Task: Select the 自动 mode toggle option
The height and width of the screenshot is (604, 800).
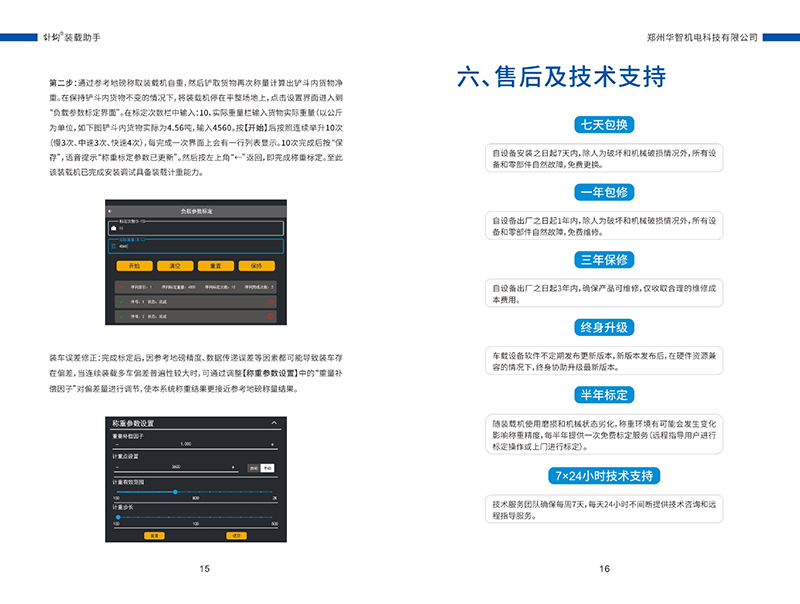Action: click(x=254, y=468)
